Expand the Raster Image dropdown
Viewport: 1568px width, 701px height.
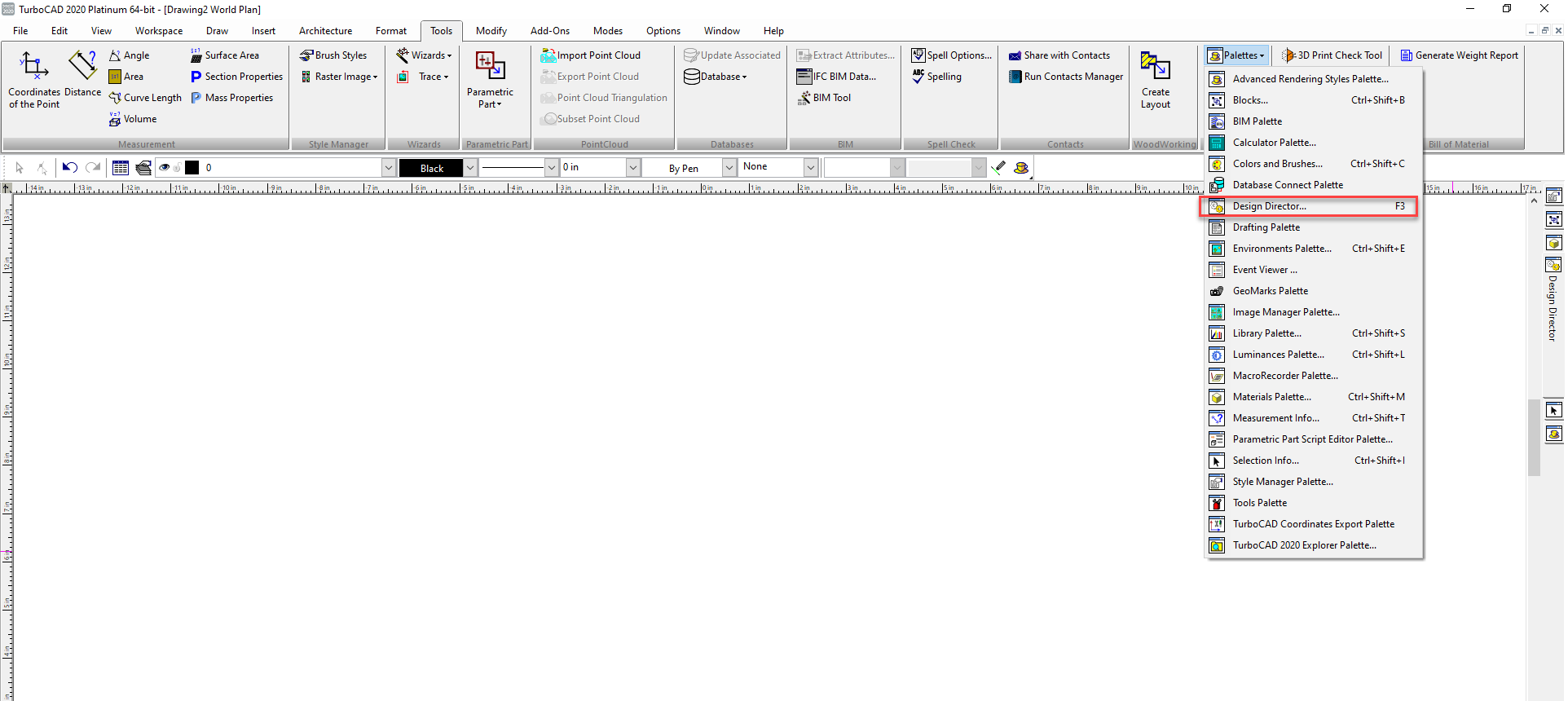coord(339,77)
